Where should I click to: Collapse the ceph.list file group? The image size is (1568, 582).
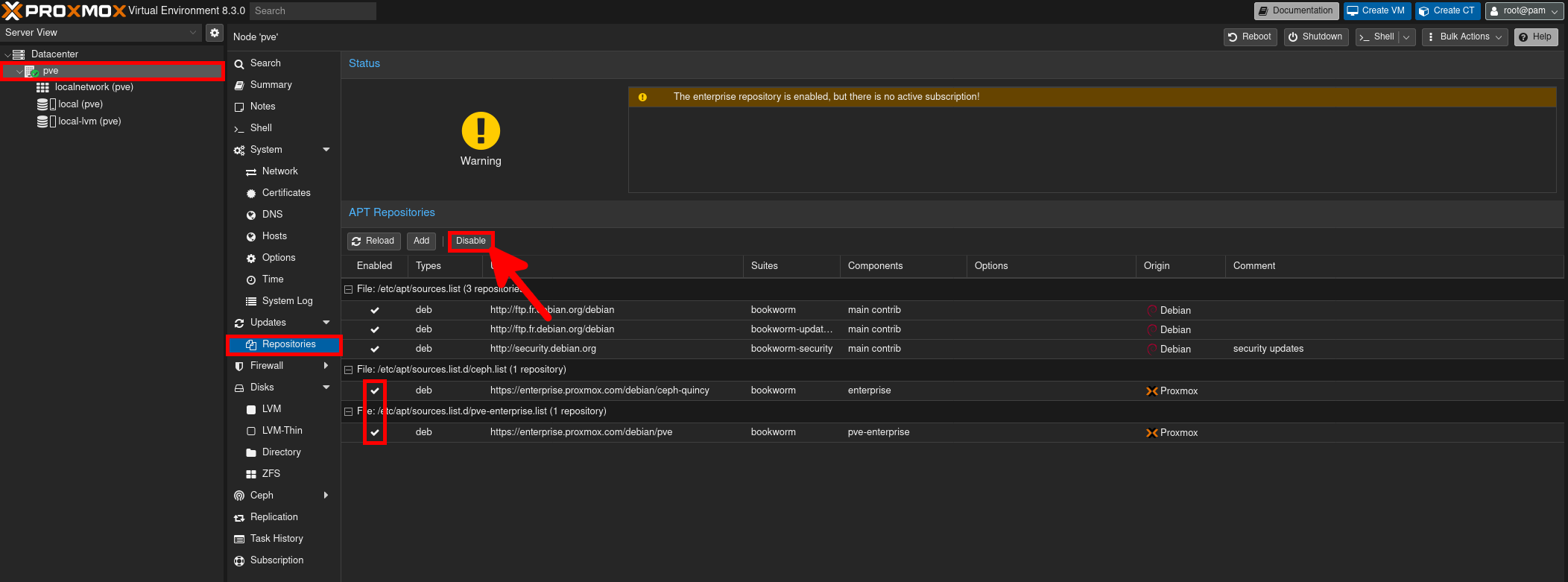348,370
